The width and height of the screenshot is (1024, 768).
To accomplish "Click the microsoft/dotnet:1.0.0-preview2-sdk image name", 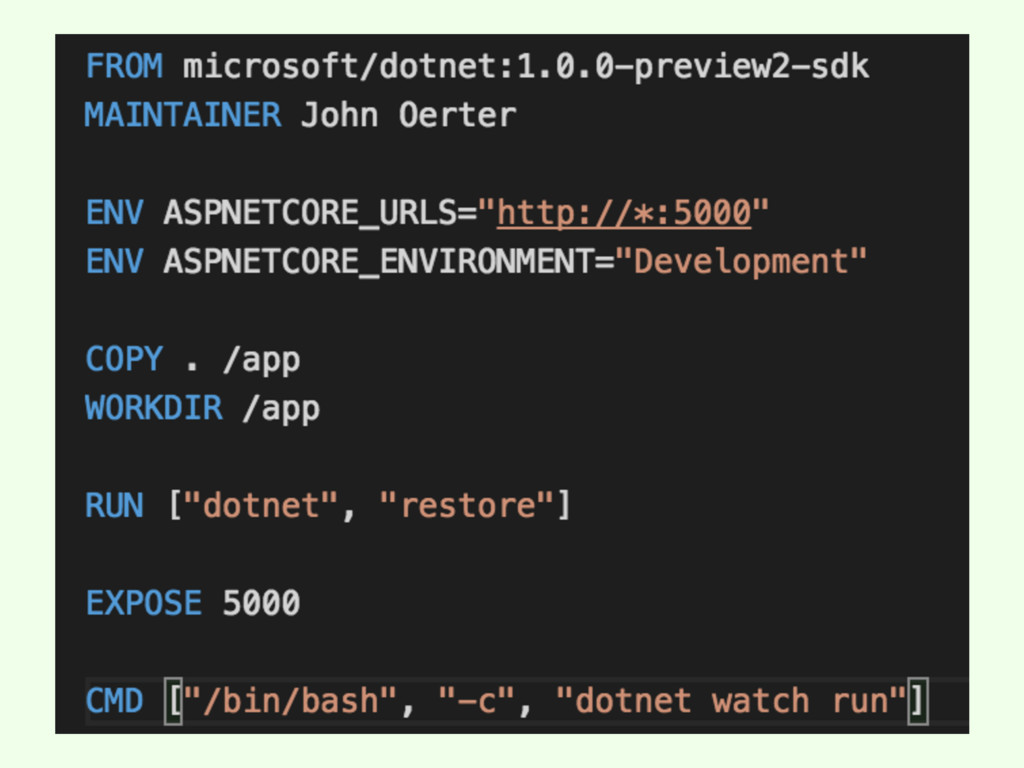I will pyautogui.click(x=526, y=67).
